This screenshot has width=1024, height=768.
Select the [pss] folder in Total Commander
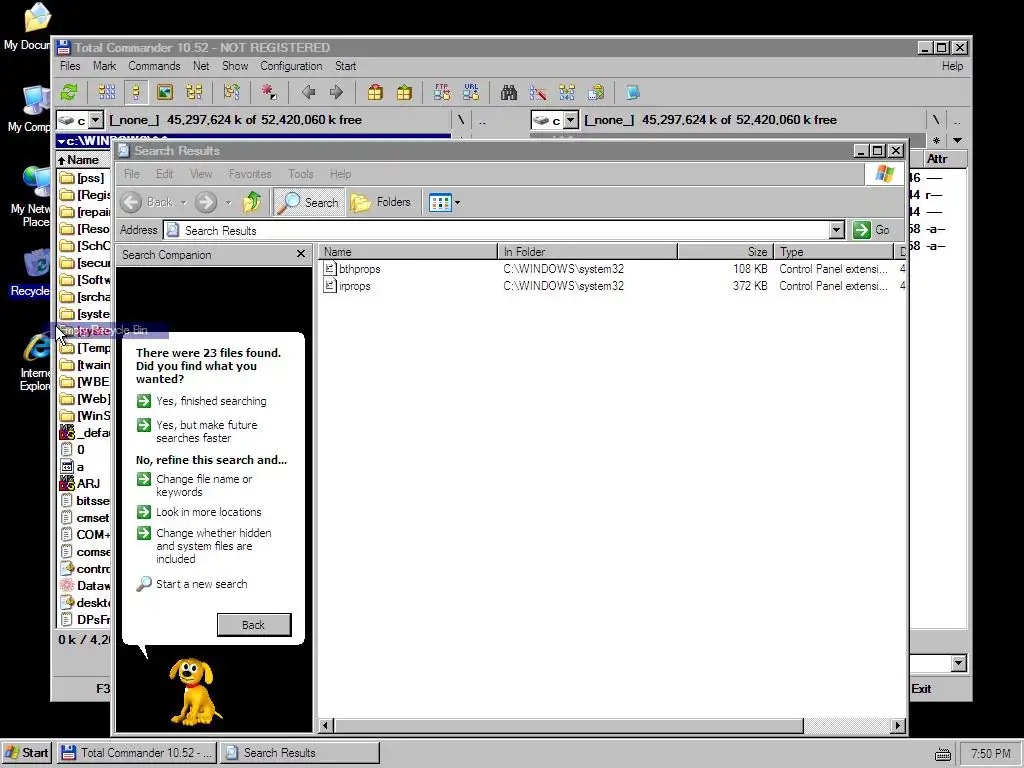[84, 178]
